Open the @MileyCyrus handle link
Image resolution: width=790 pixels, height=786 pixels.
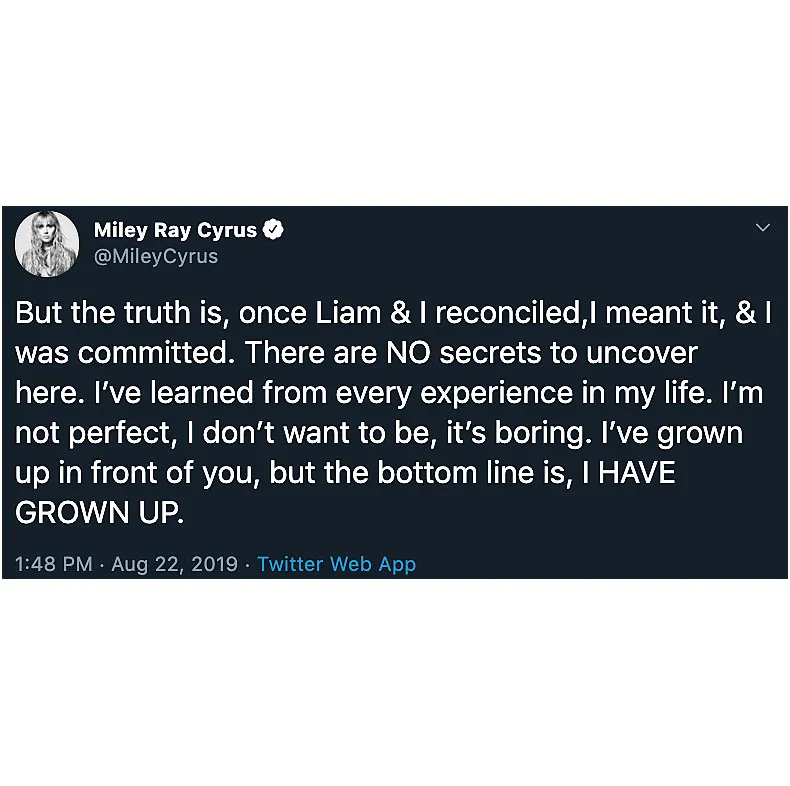point(155,256)
